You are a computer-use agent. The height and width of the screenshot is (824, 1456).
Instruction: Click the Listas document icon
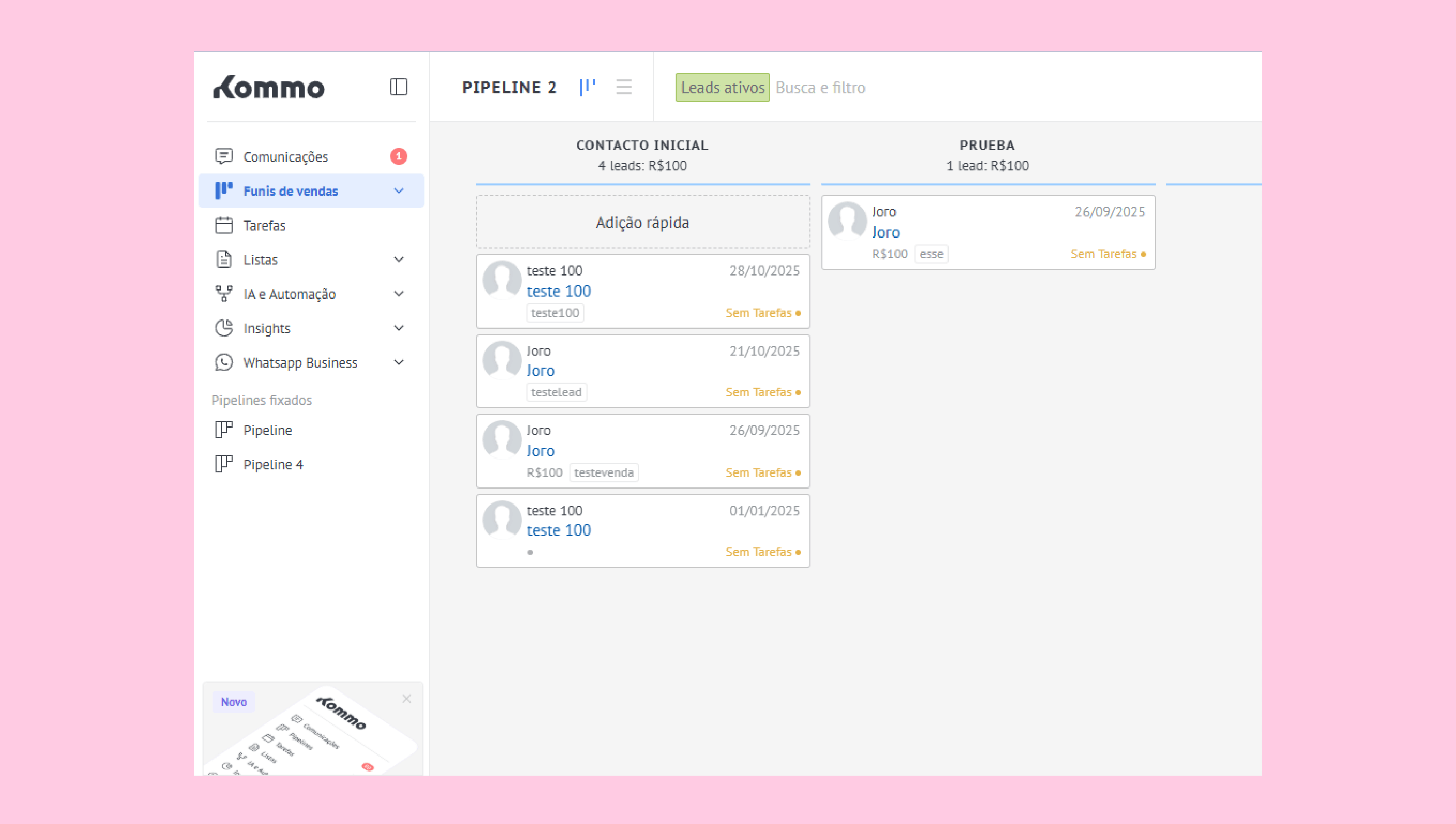point(224,260)
